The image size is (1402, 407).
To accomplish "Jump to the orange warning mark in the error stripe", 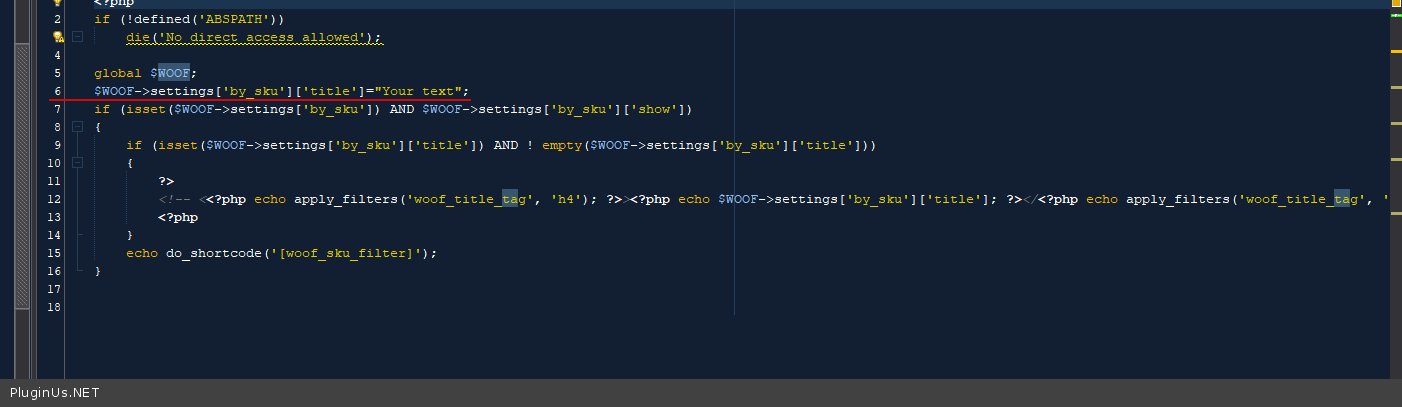I will (1396, 51).
